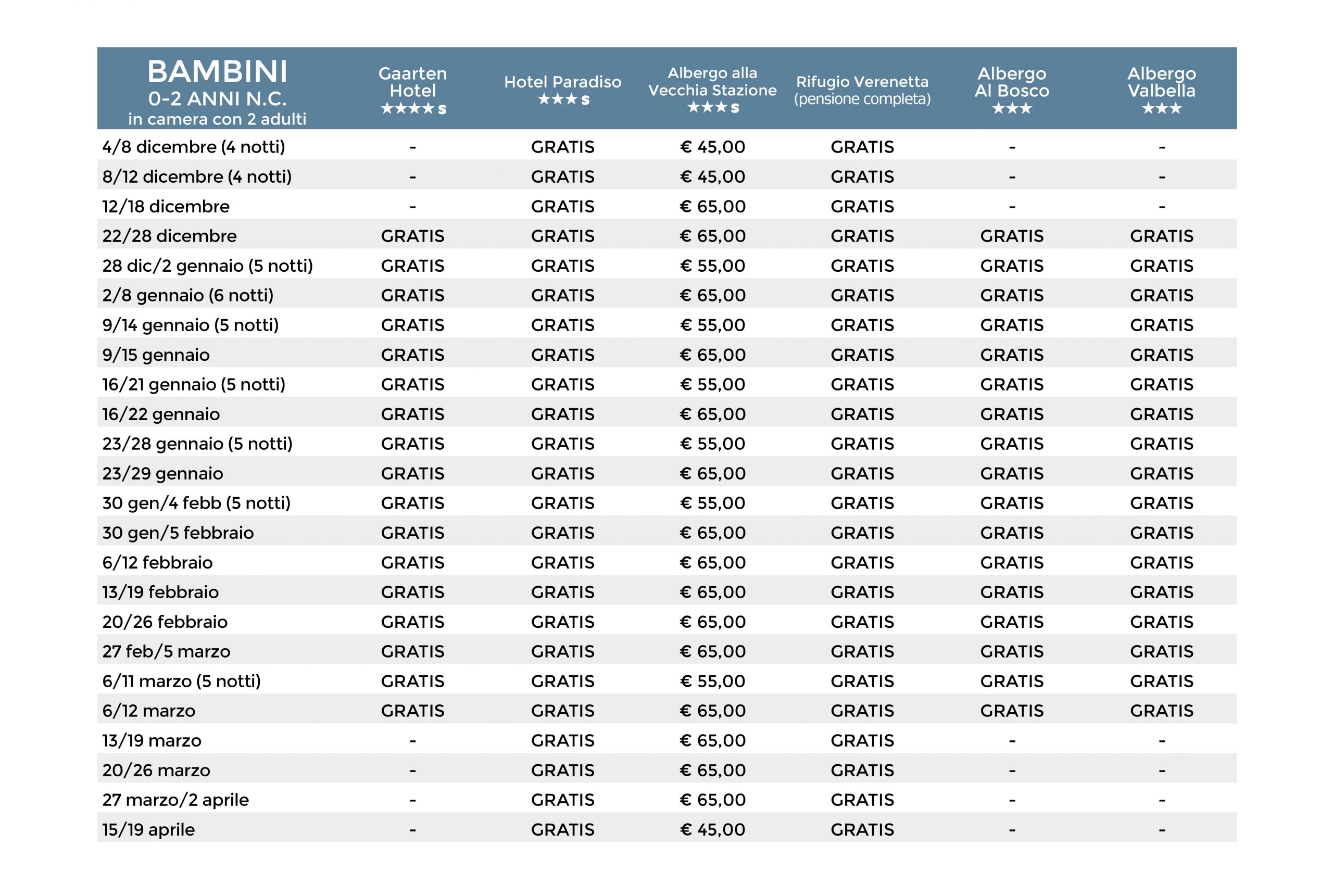Click Gaarten Hotel GRATIS for 16/22 gennaio
This screenshot has height=896, width=1333.
[x=412, y=414]
